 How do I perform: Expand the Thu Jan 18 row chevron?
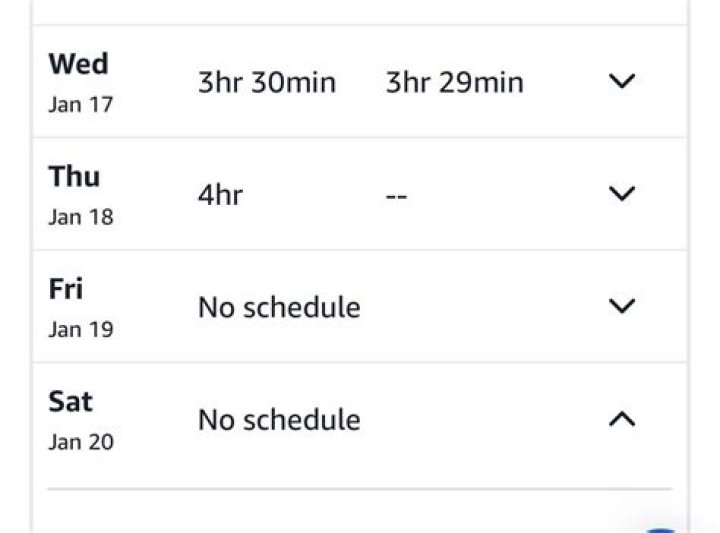(x=622, y=194)
